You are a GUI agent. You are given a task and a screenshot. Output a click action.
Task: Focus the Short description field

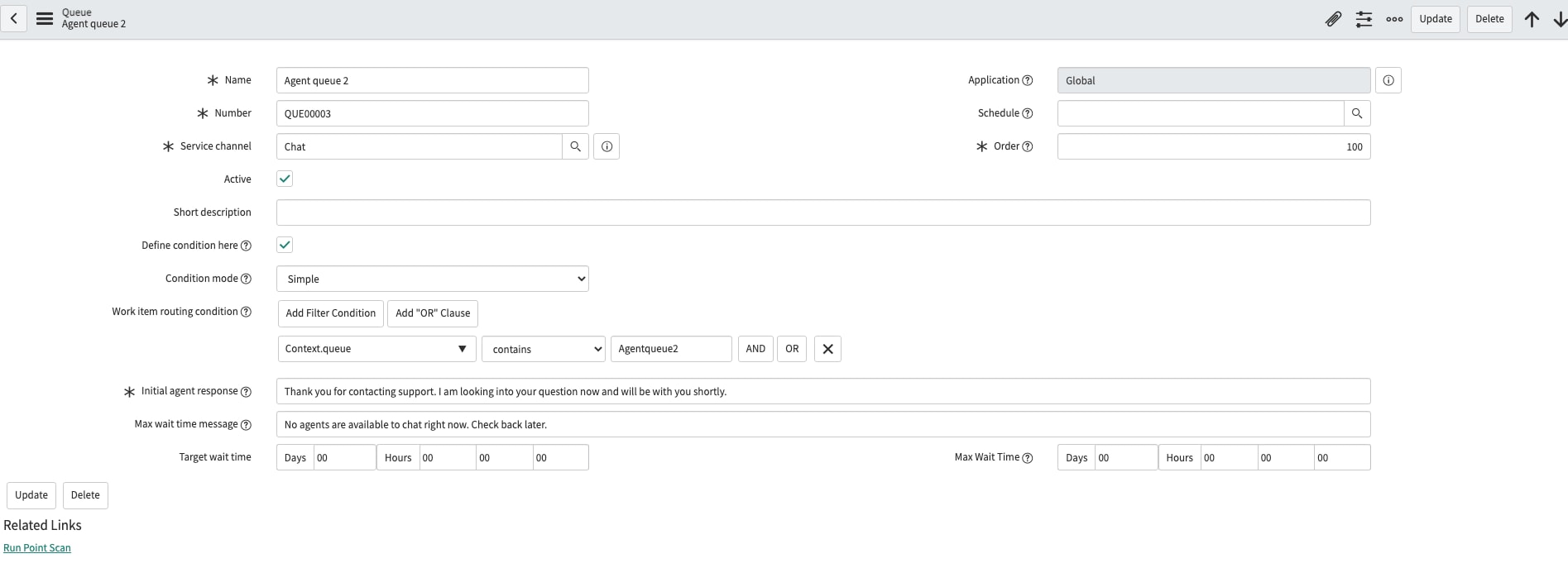pyautogui.click(x=823, y=212)
